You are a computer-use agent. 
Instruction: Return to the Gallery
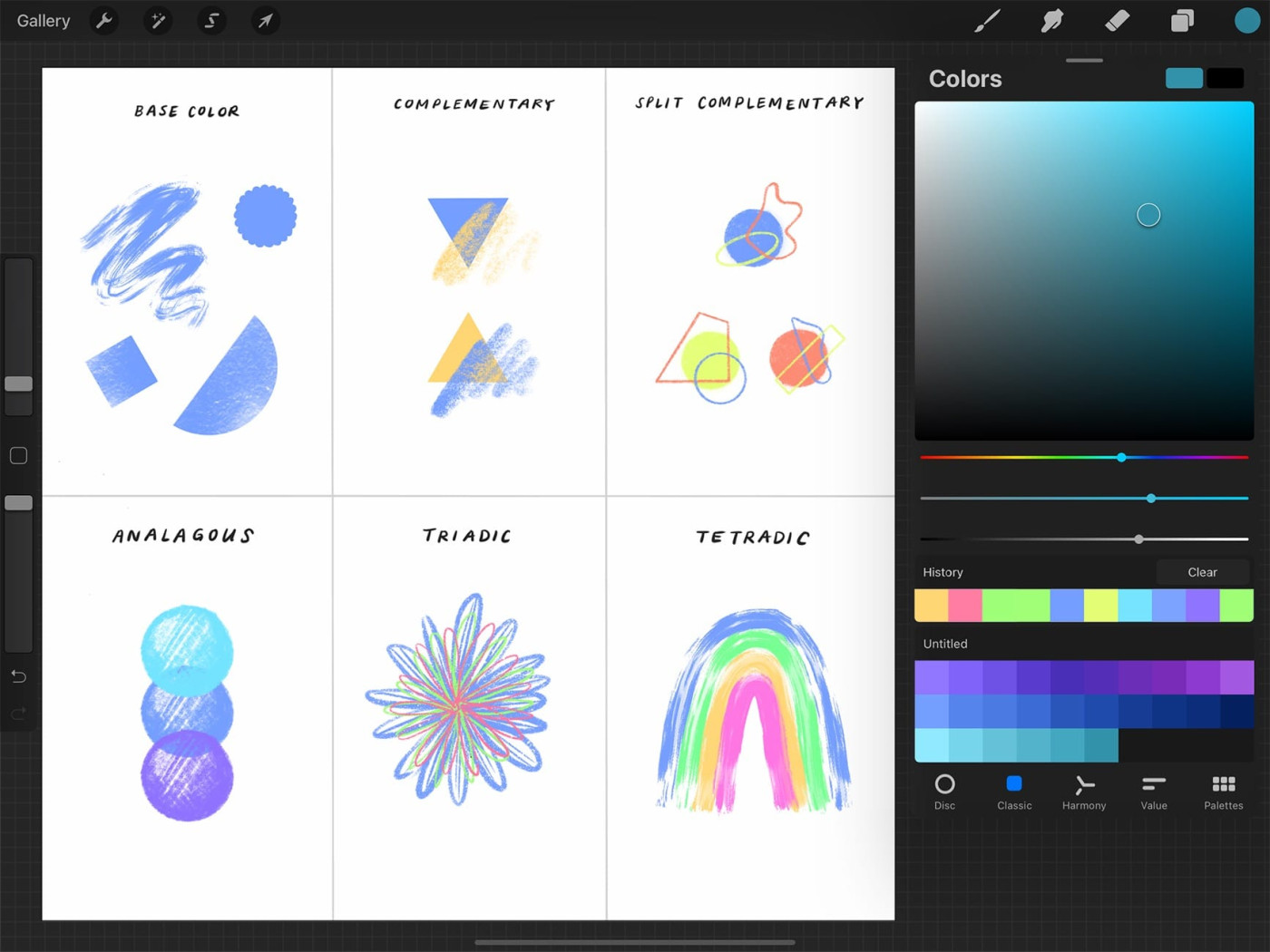pyautogui.click(x=44, y=20)
